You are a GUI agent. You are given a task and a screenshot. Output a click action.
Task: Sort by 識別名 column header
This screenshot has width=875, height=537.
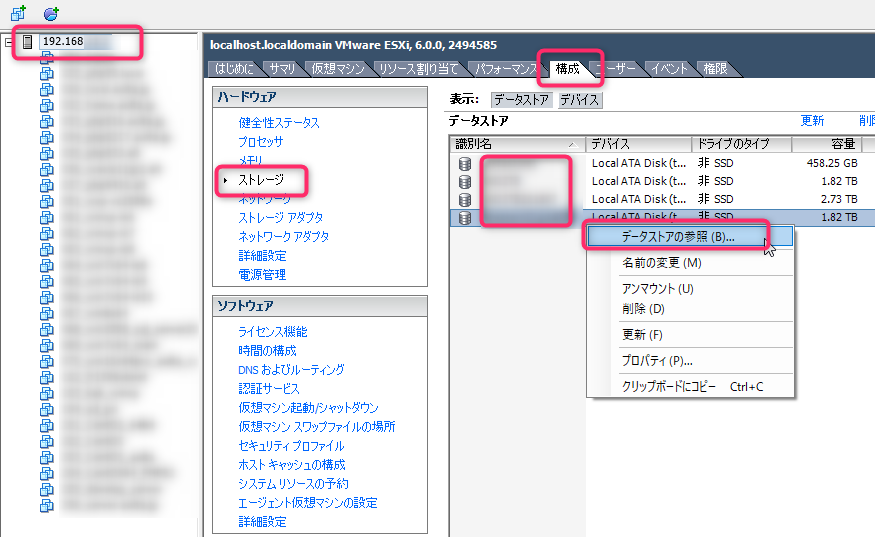(x=517, y=144)
